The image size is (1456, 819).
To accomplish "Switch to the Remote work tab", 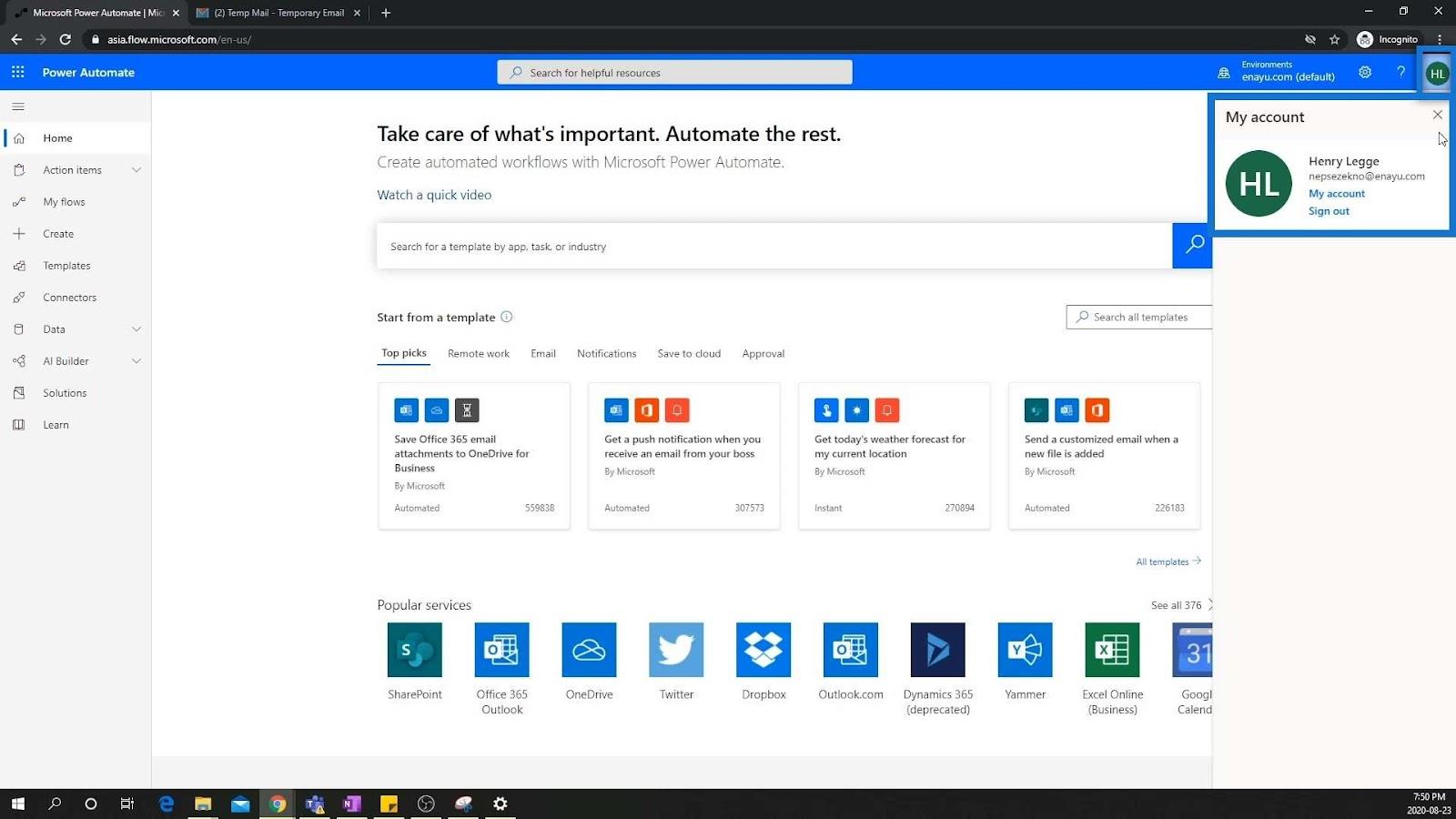I will tap(479, 353).
